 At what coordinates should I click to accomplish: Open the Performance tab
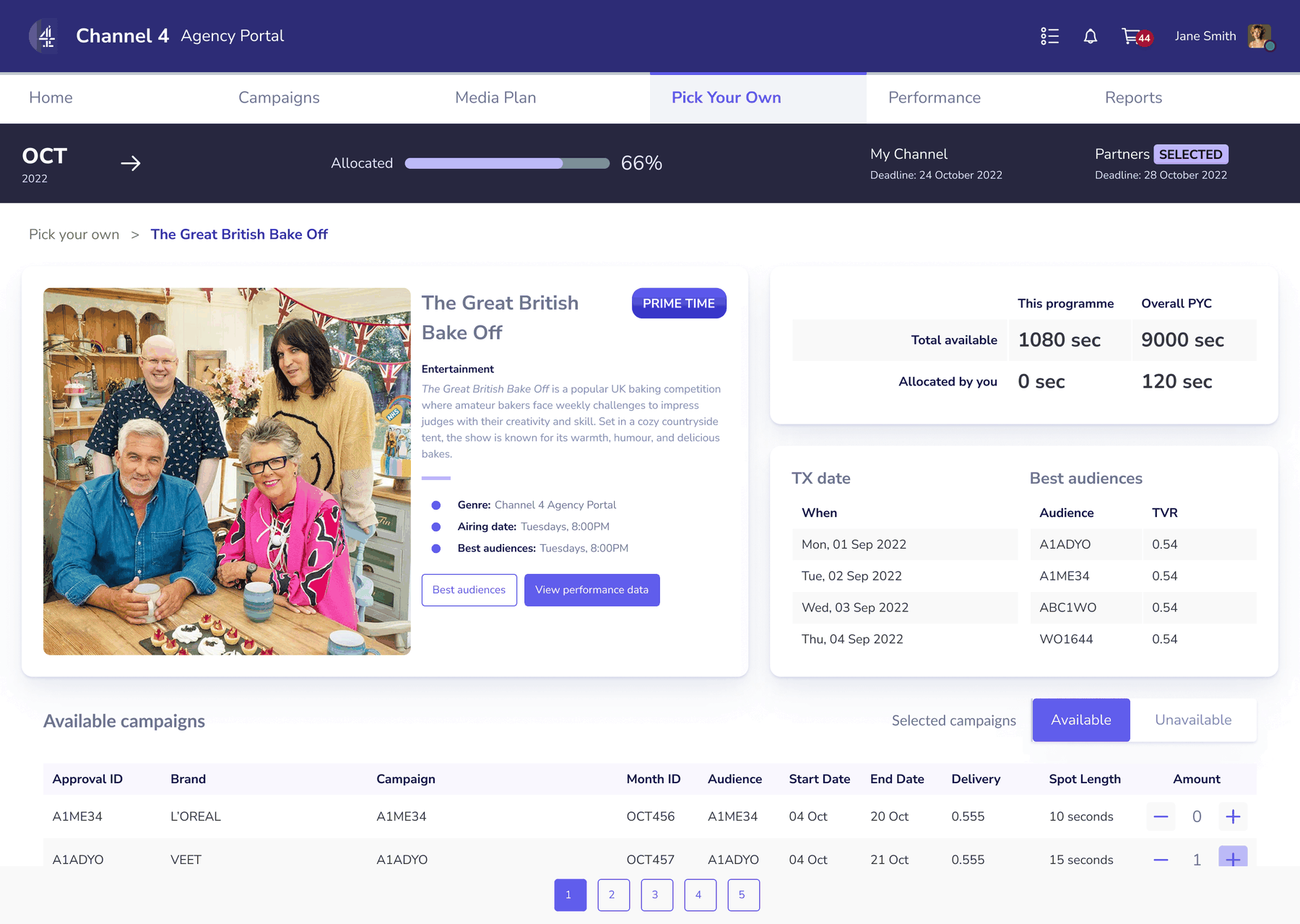935,97
